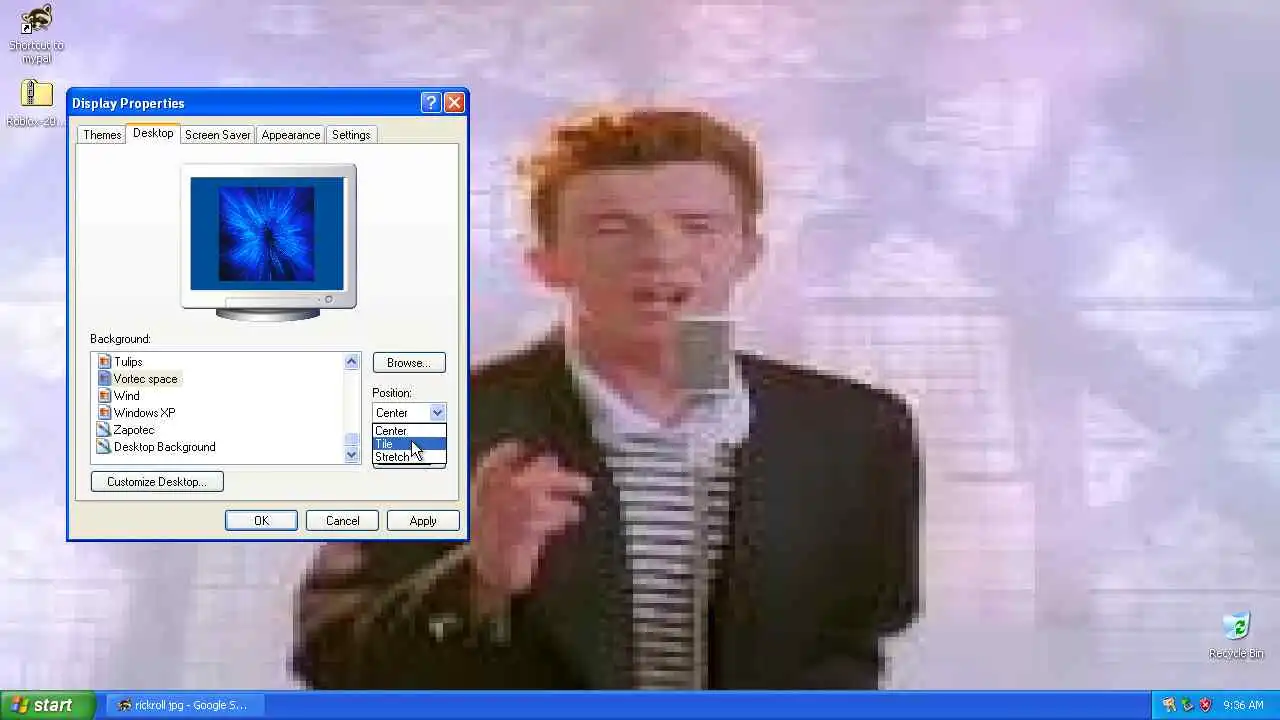Image resolution: width=1280 pixels, height=720 pixels.
Task: Select Tulips background name
Action: coord(128,362)
